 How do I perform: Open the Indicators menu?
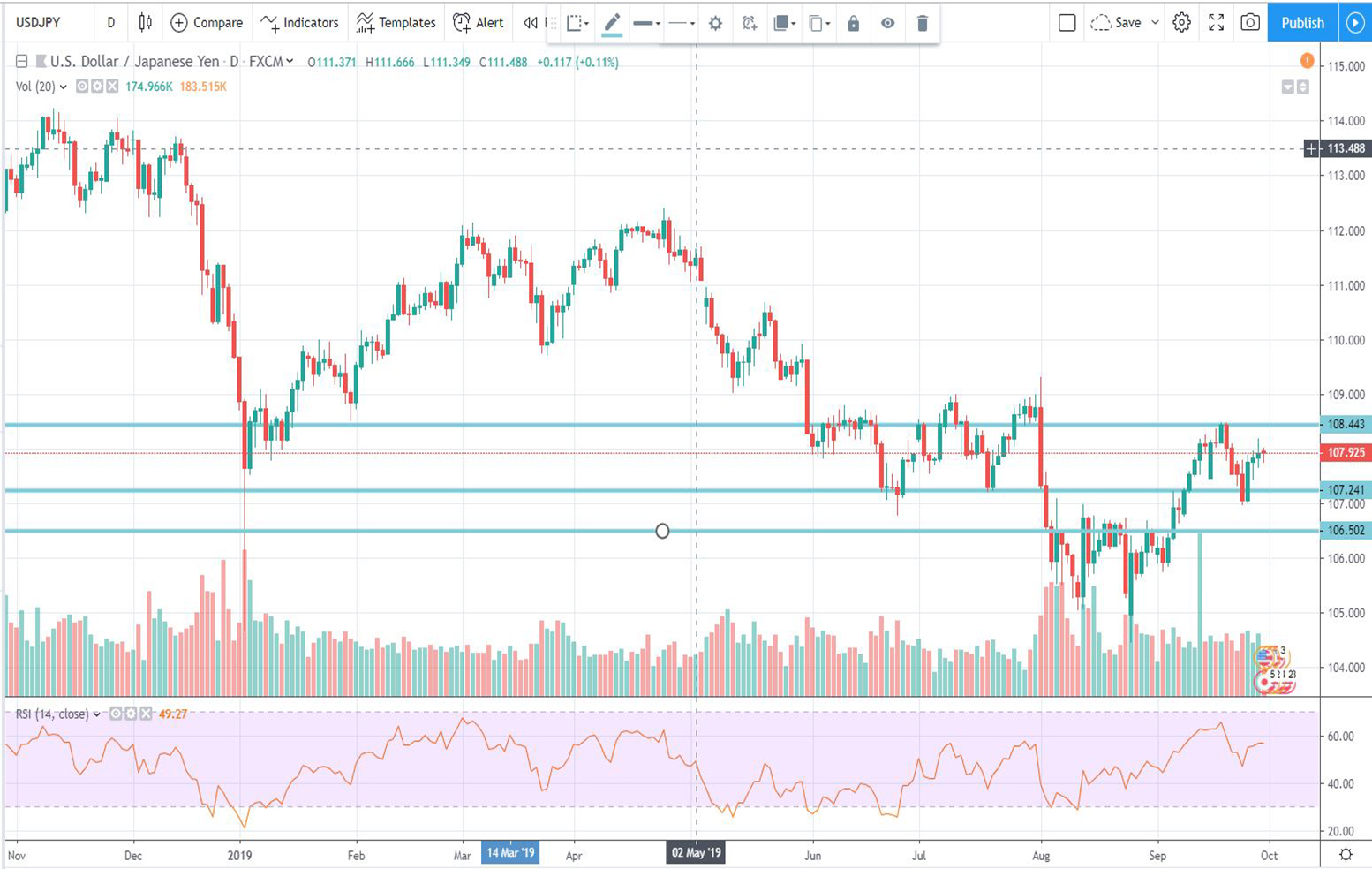(x=299, y=23)
